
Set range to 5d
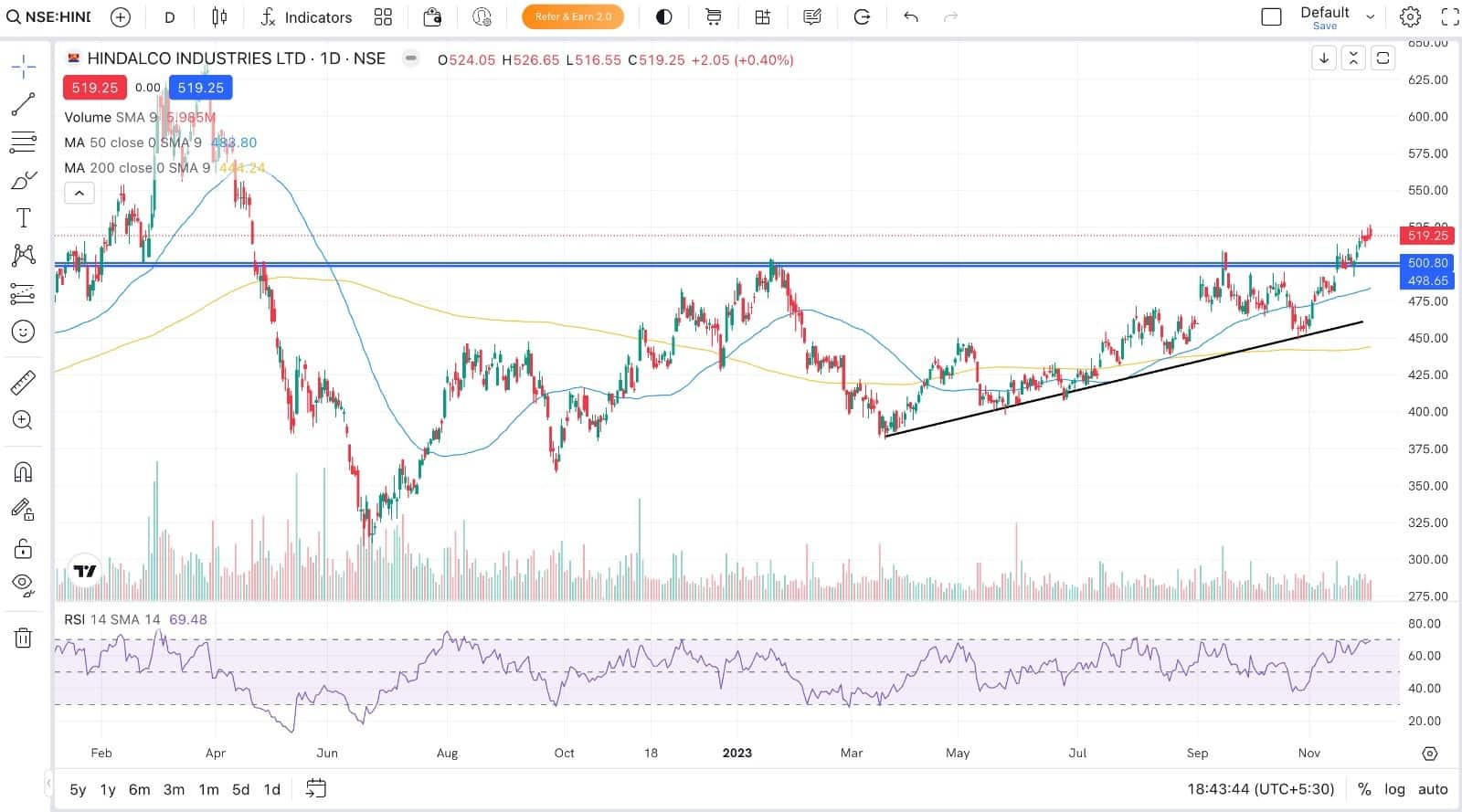240,789
